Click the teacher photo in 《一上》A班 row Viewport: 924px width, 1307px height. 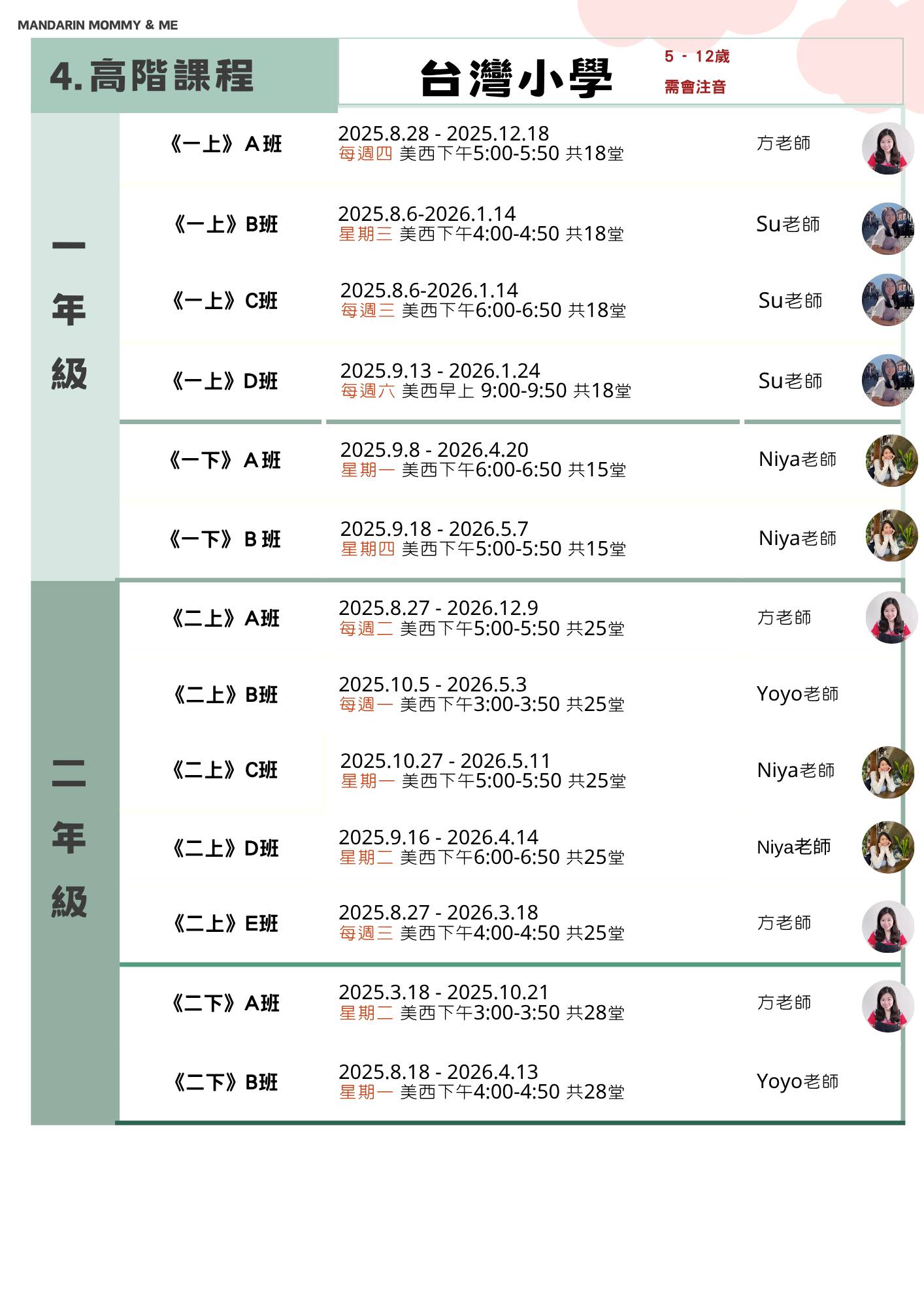[887, 148]
